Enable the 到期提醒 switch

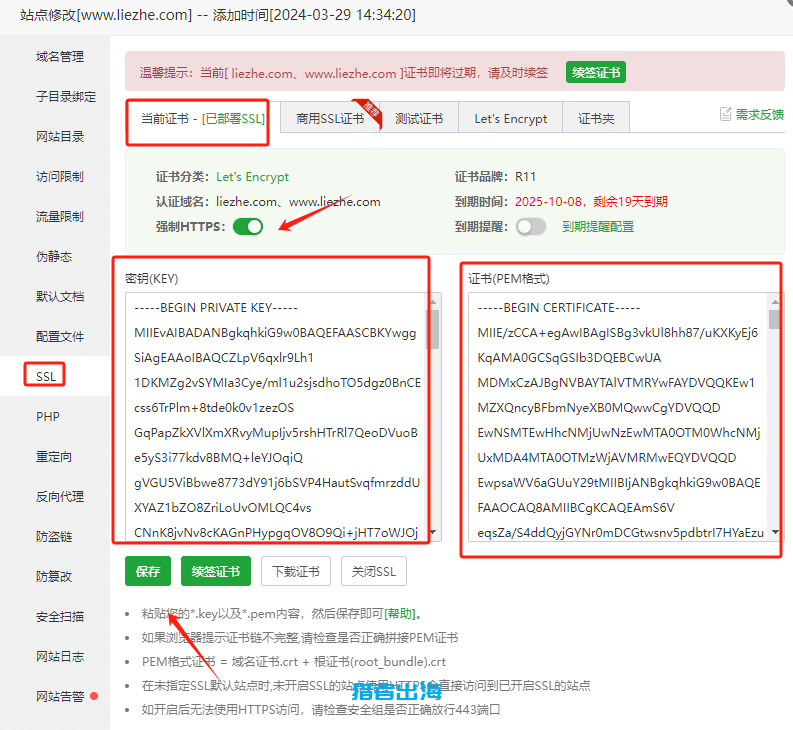pos(531,227)
